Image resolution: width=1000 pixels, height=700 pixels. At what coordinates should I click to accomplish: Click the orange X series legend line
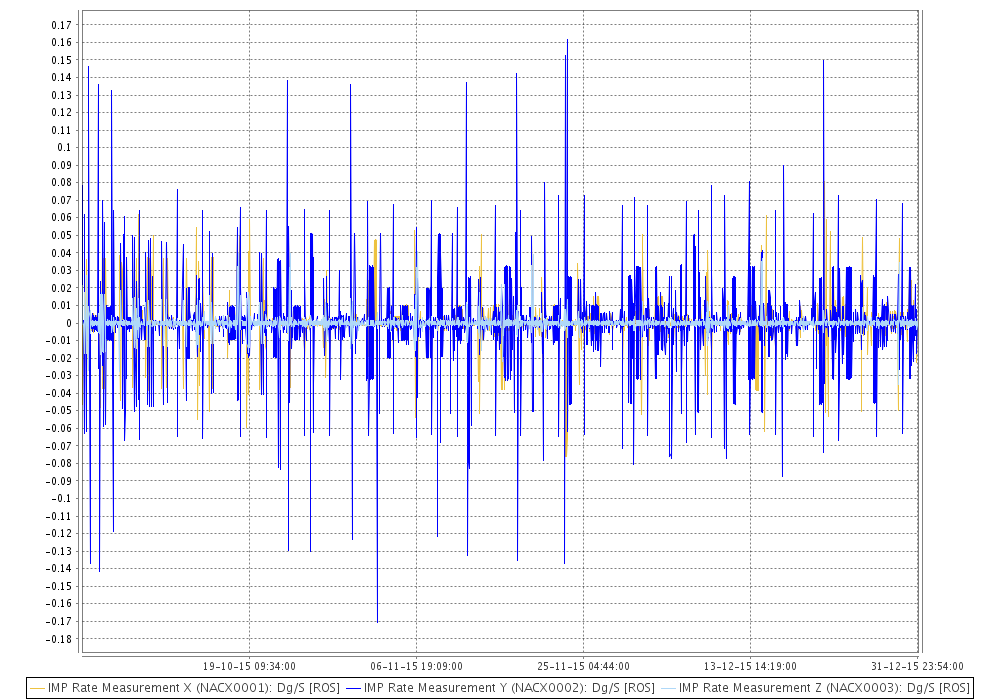pos(38,688)
